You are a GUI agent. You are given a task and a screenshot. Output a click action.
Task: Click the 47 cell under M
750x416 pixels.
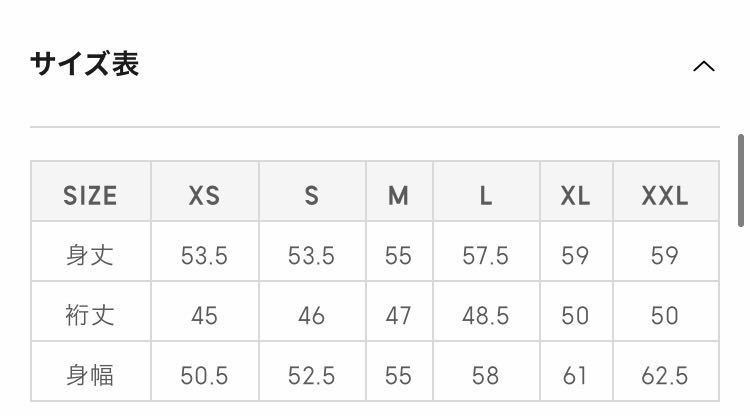(x=398, y=315)
